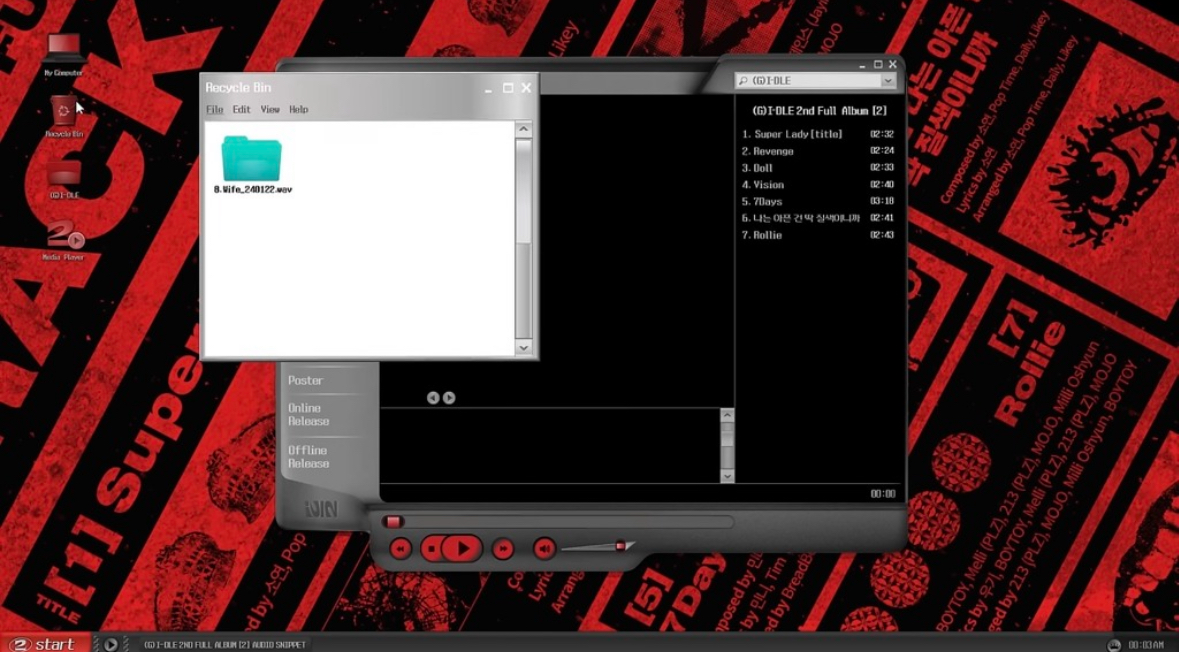This screenshot has width=1179, height=652.
Task: Skip to the previous track
Action: (401, 549)
